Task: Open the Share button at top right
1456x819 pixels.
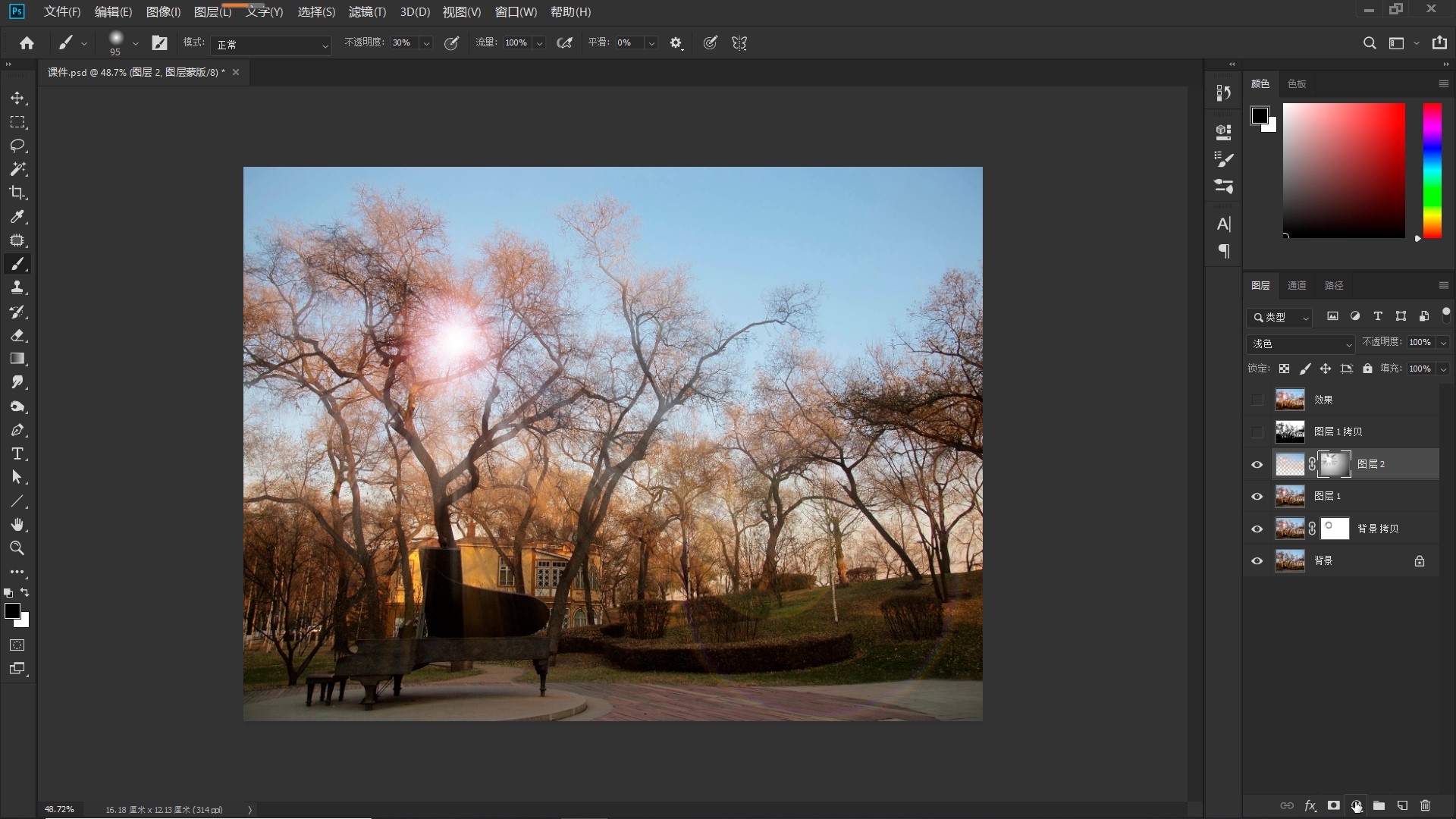Action: tap(1439, 43)
